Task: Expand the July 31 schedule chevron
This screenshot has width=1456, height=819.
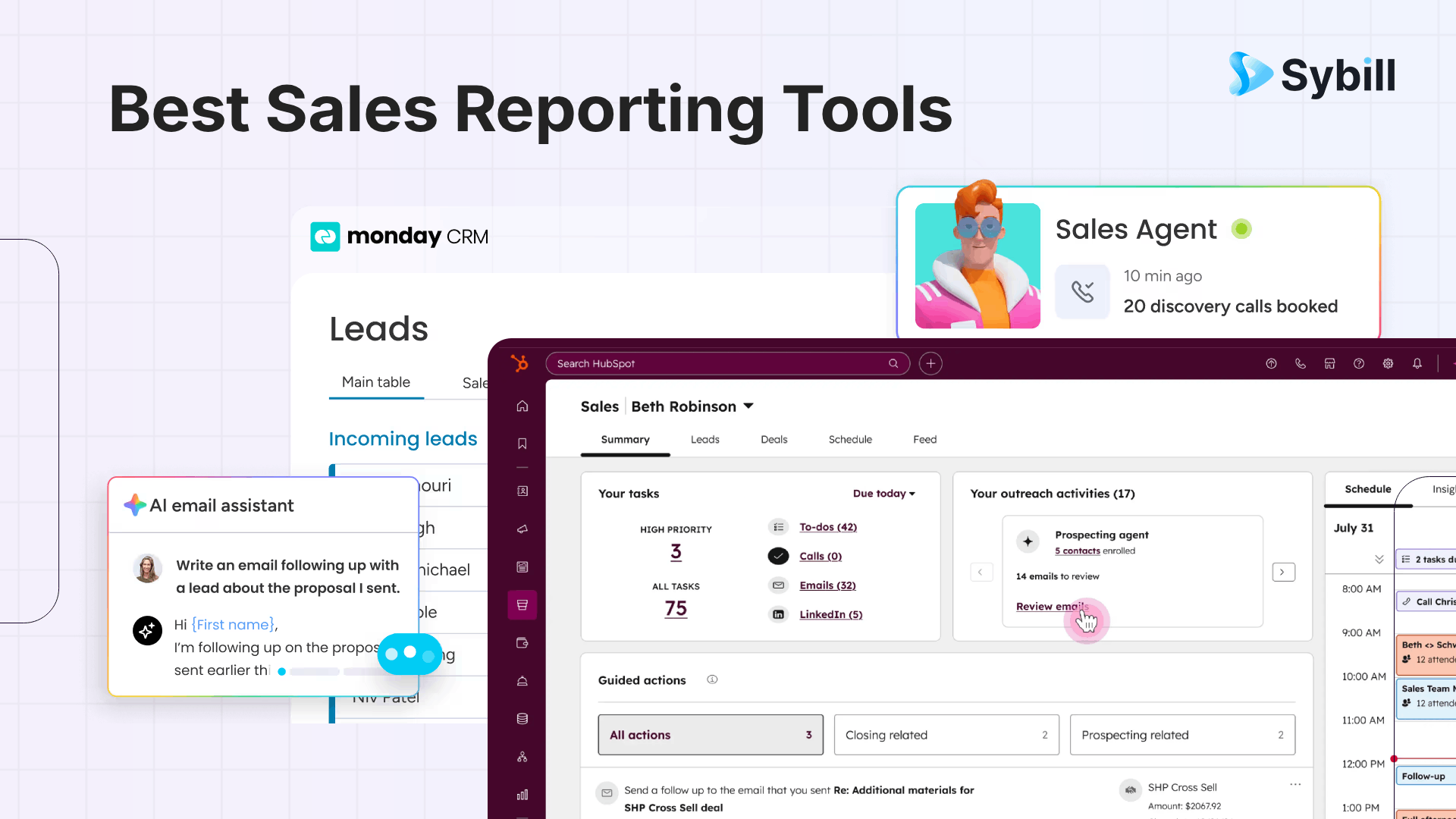Action: pyautogui.click(x=1379, y=559)
